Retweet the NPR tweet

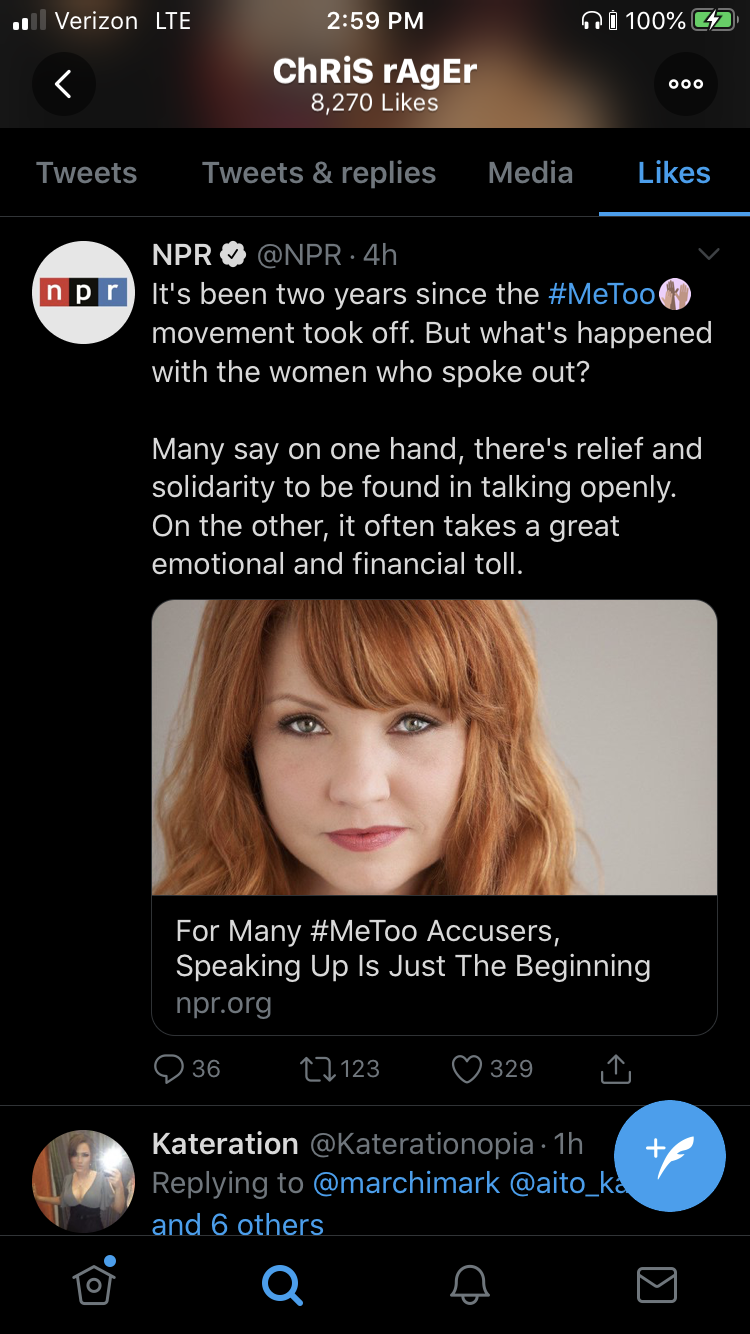click(x=340, y=1069)
